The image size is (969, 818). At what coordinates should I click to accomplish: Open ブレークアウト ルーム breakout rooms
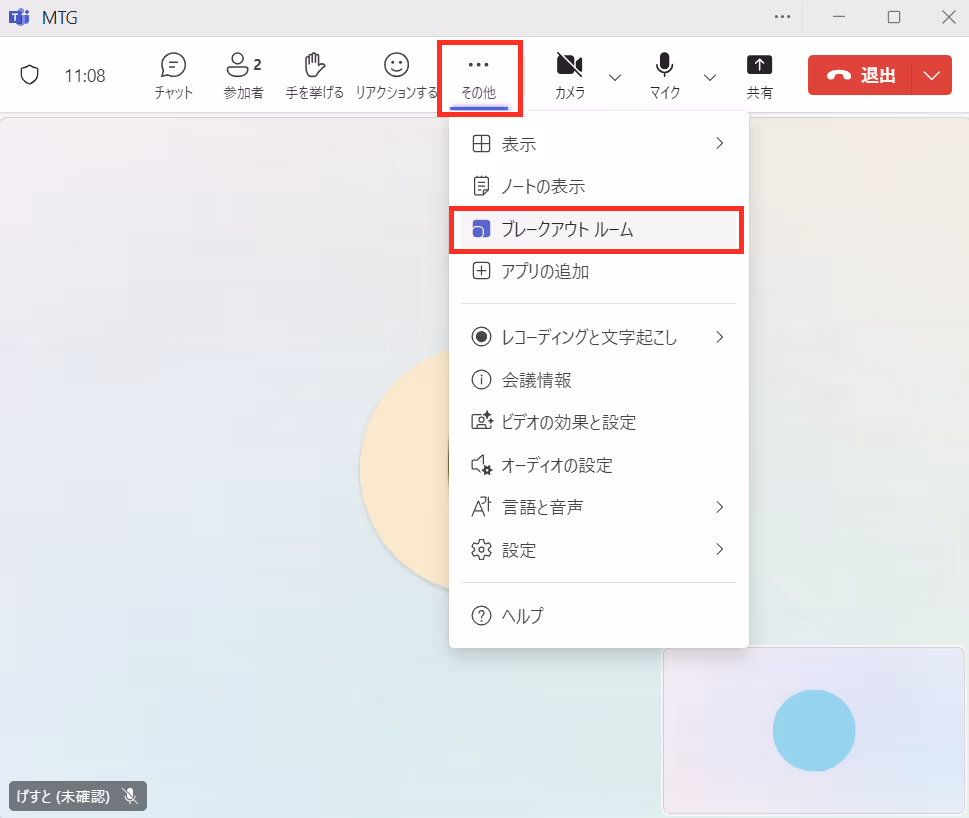pyautogui.click(x=598, y=229)
